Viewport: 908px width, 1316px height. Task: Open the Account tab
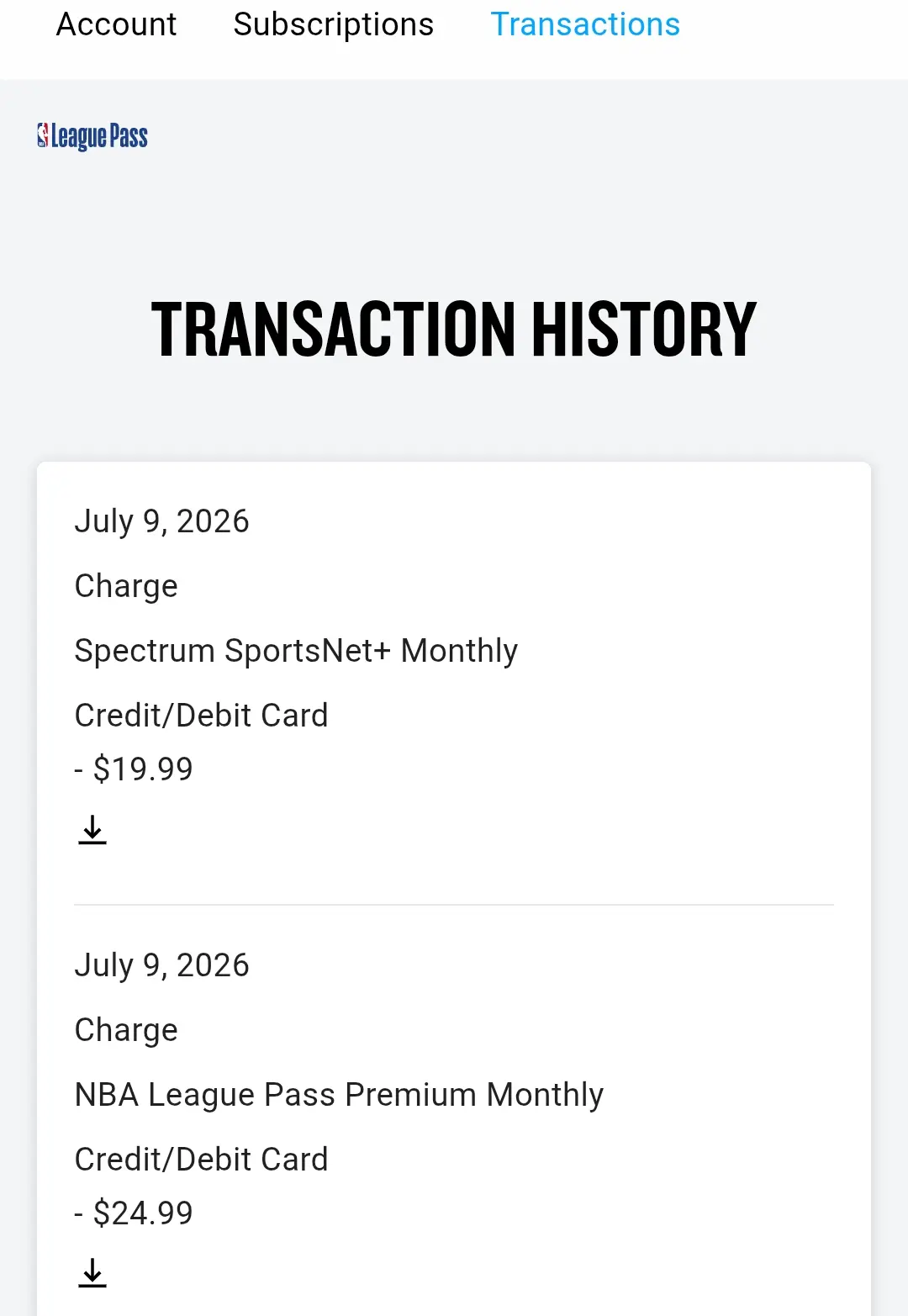point(116,24)
